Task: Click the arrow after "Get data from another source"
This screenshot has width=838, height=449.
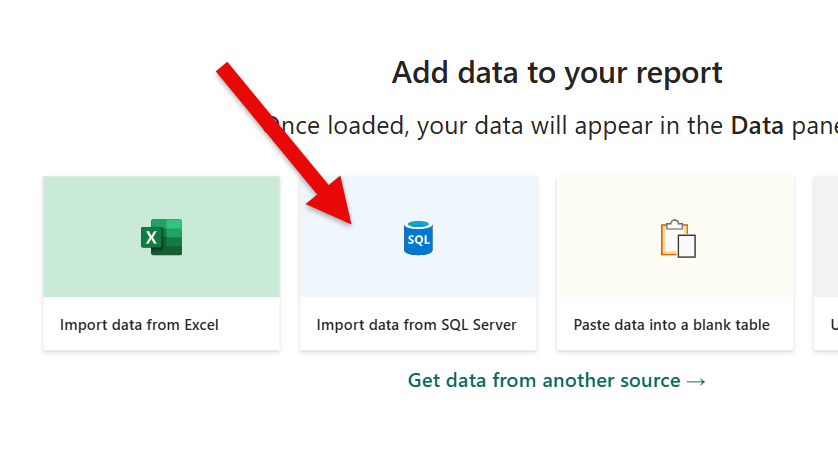Action: [697, 381]
